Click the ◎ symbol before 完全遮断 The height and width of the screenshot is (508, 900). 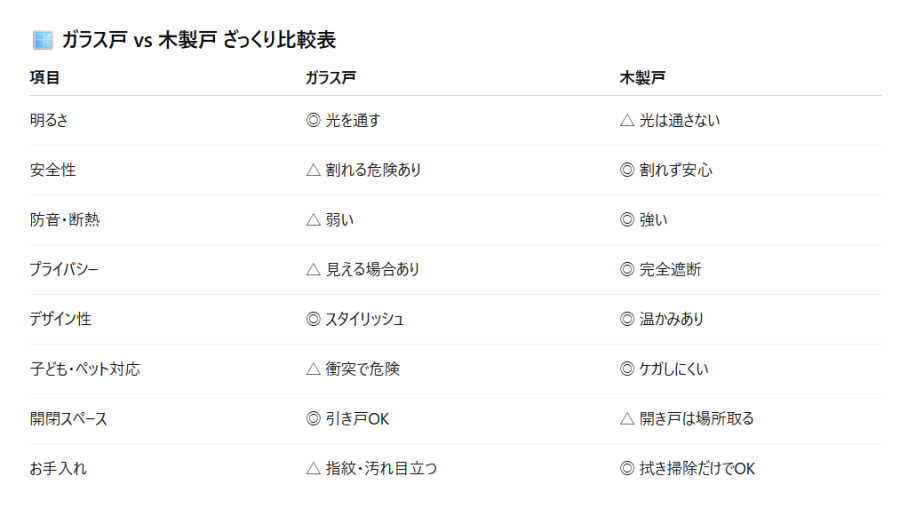(x=627, y=269)
